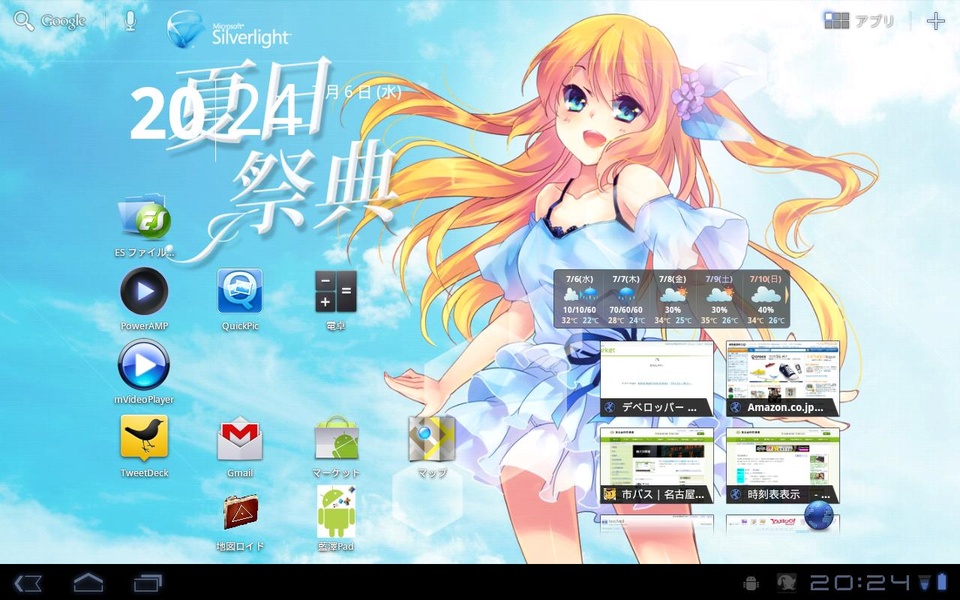Select the 7/10(日) weather forecast

pos(765,299)
